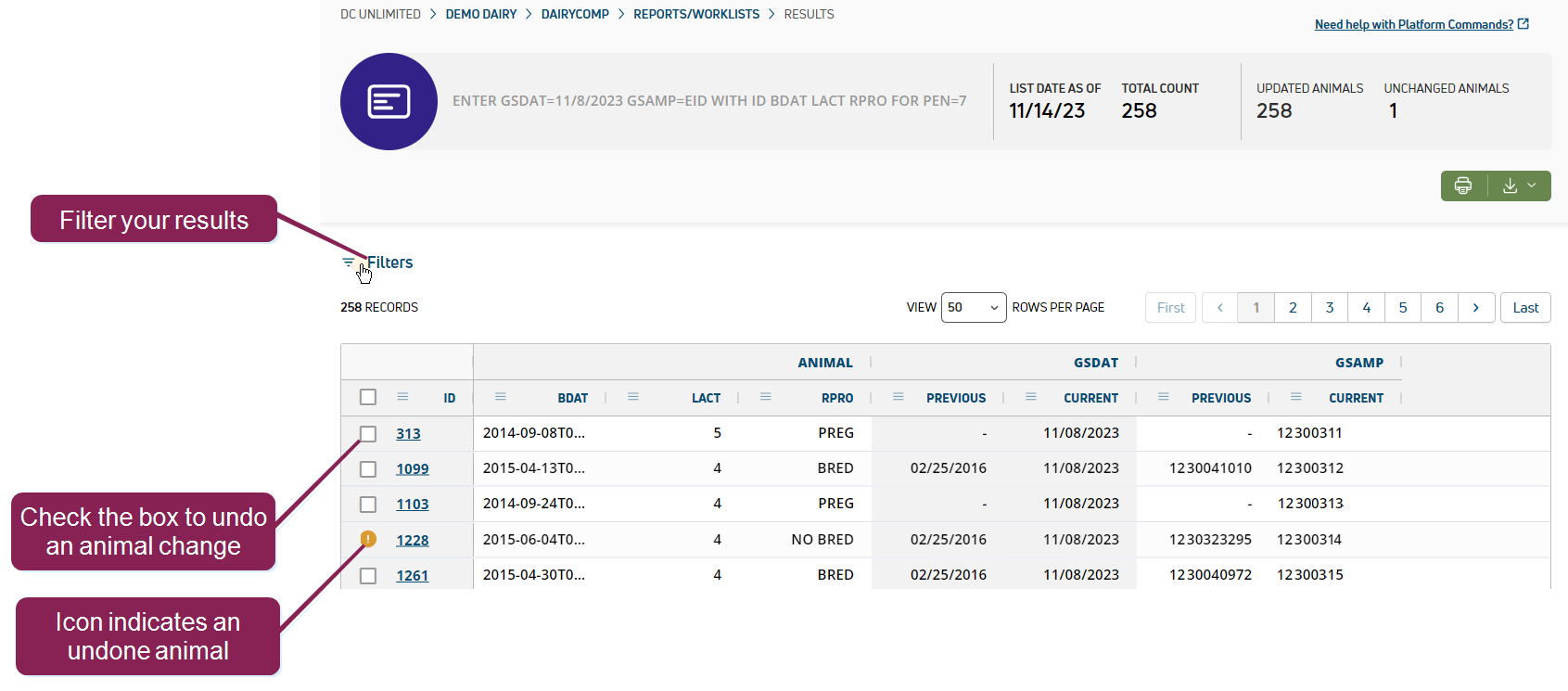
Task: Open the Reports/Worklists breadcrumb
Action: point(695,14)
